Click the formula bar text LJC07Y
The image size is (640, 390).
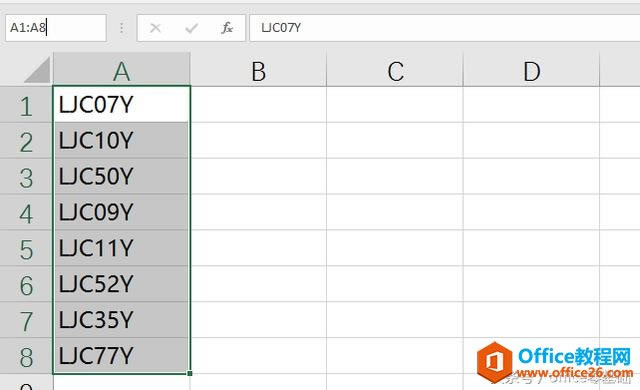281,28
